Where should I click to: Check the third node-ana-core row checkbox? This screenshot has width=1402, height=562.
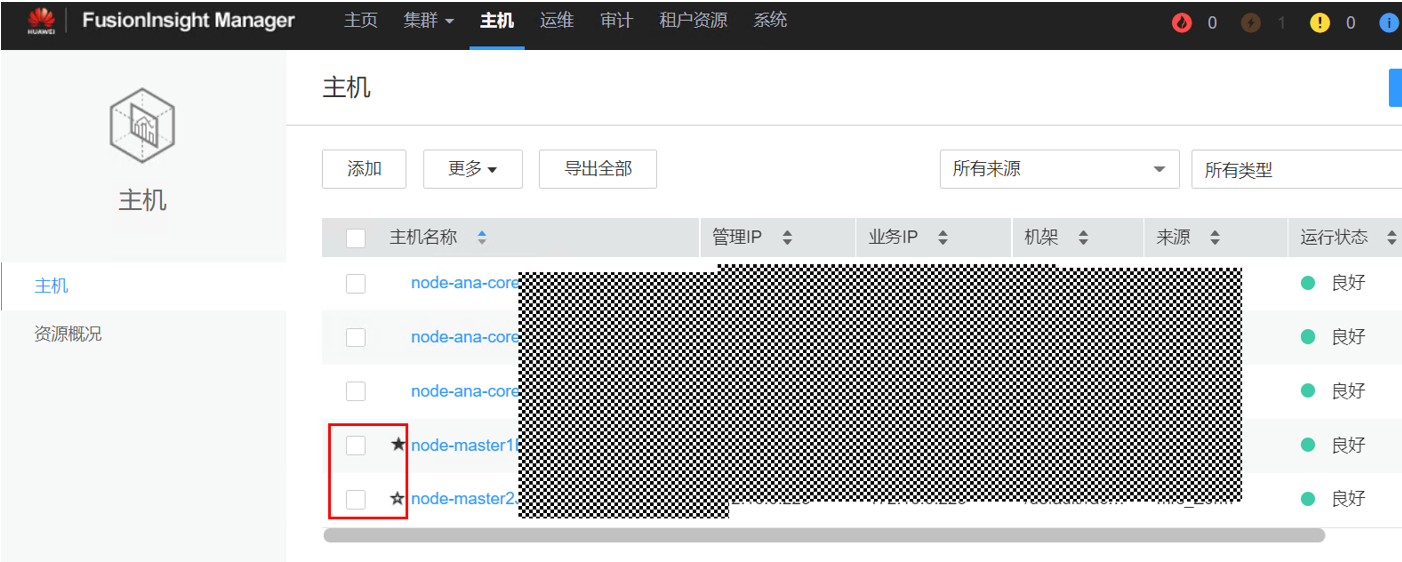(355, 391)
